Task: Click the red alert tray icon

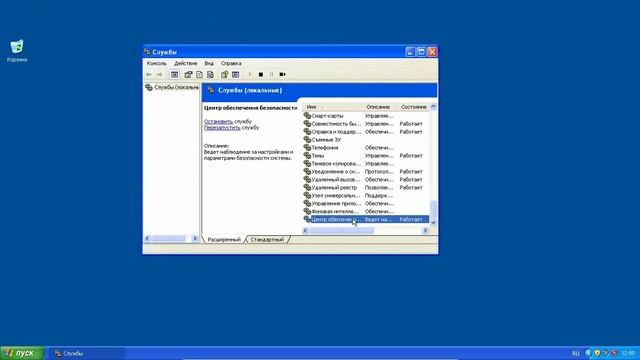Action: pos(614,353)
